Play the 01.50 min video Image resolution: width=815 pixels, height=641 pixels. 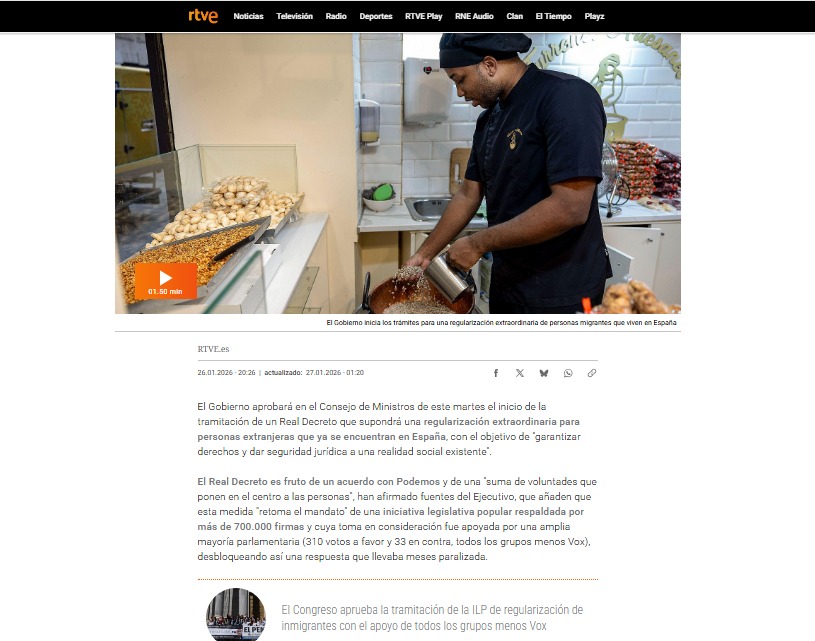click(x=165, y=281)
